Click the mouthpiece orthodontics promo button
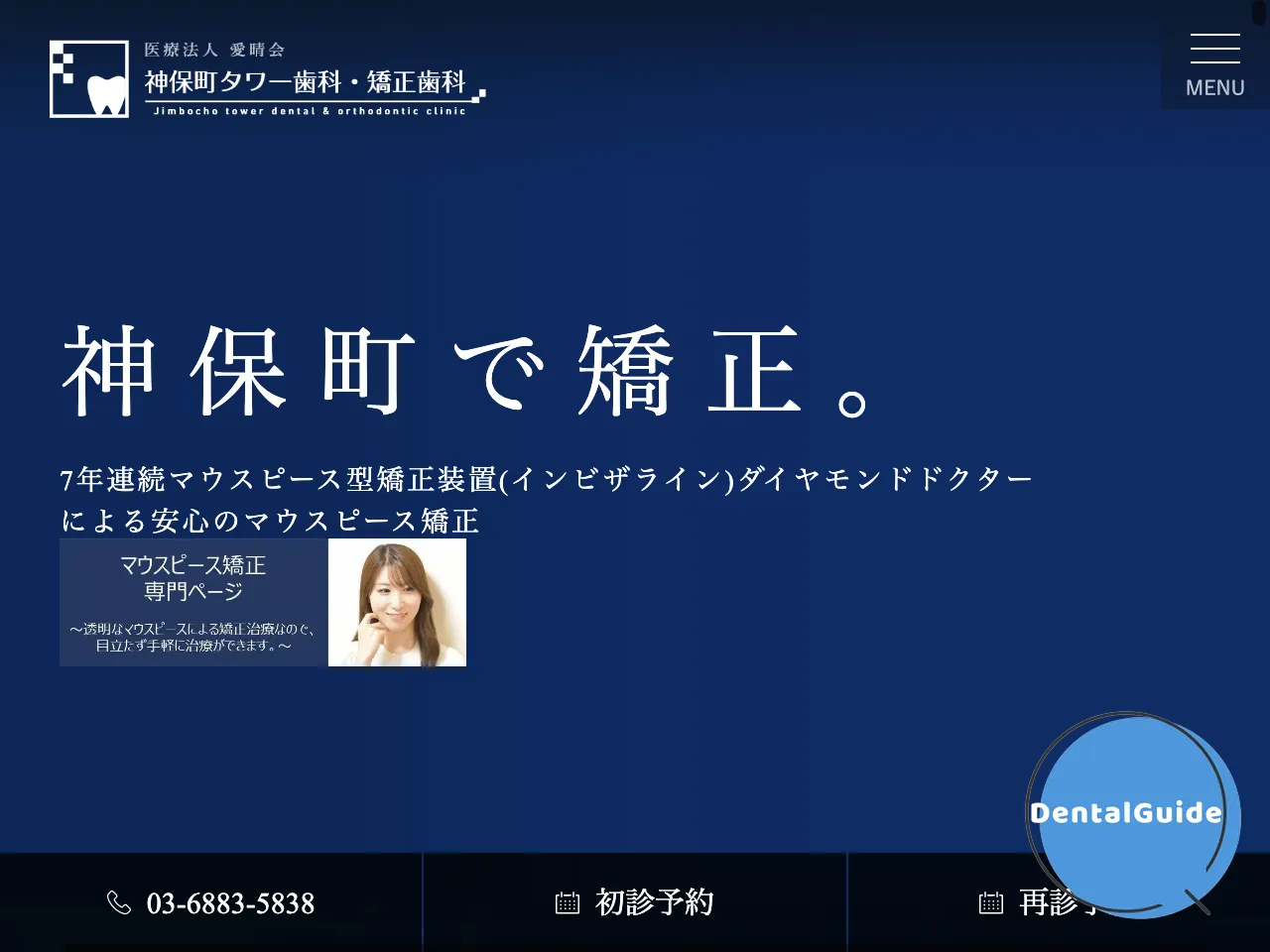 192,602
